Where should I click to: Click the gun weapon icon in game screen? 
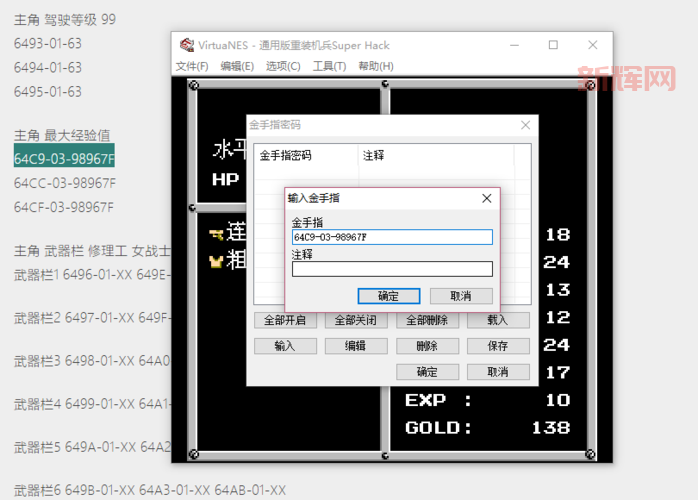coord(214,234)
